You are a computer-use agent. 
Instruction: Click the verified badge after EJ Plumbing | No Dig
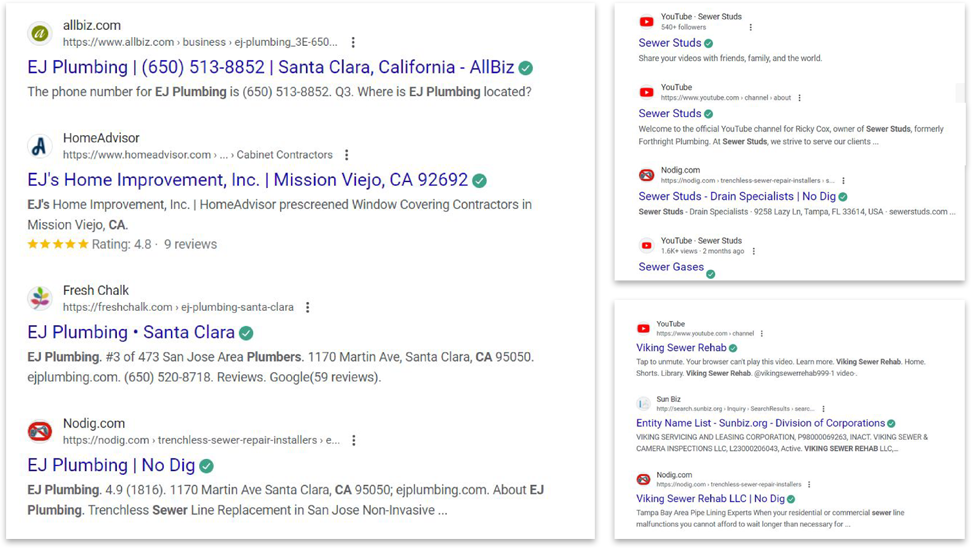[x=206, y=466]
